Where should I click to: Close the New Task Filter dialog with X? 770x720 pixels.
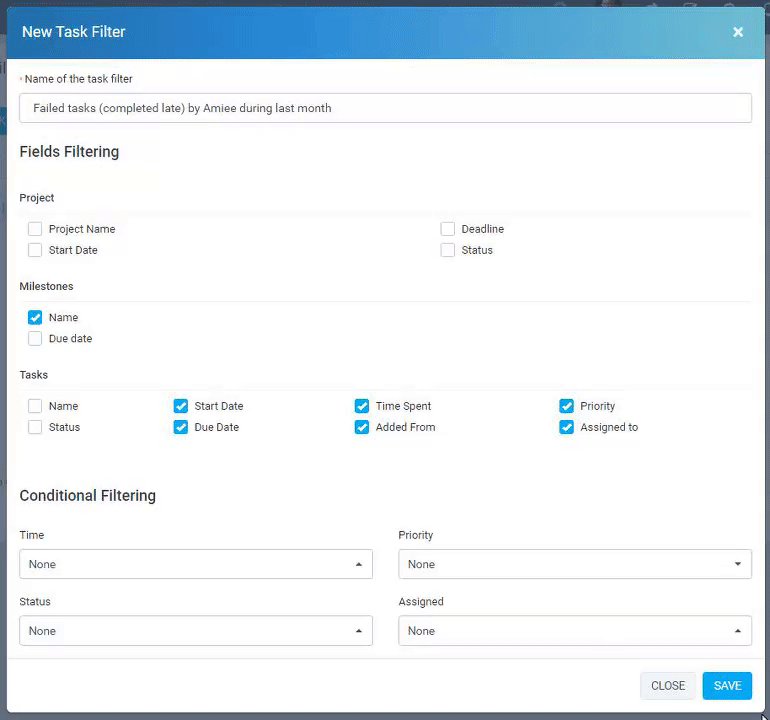click(738, 32)
